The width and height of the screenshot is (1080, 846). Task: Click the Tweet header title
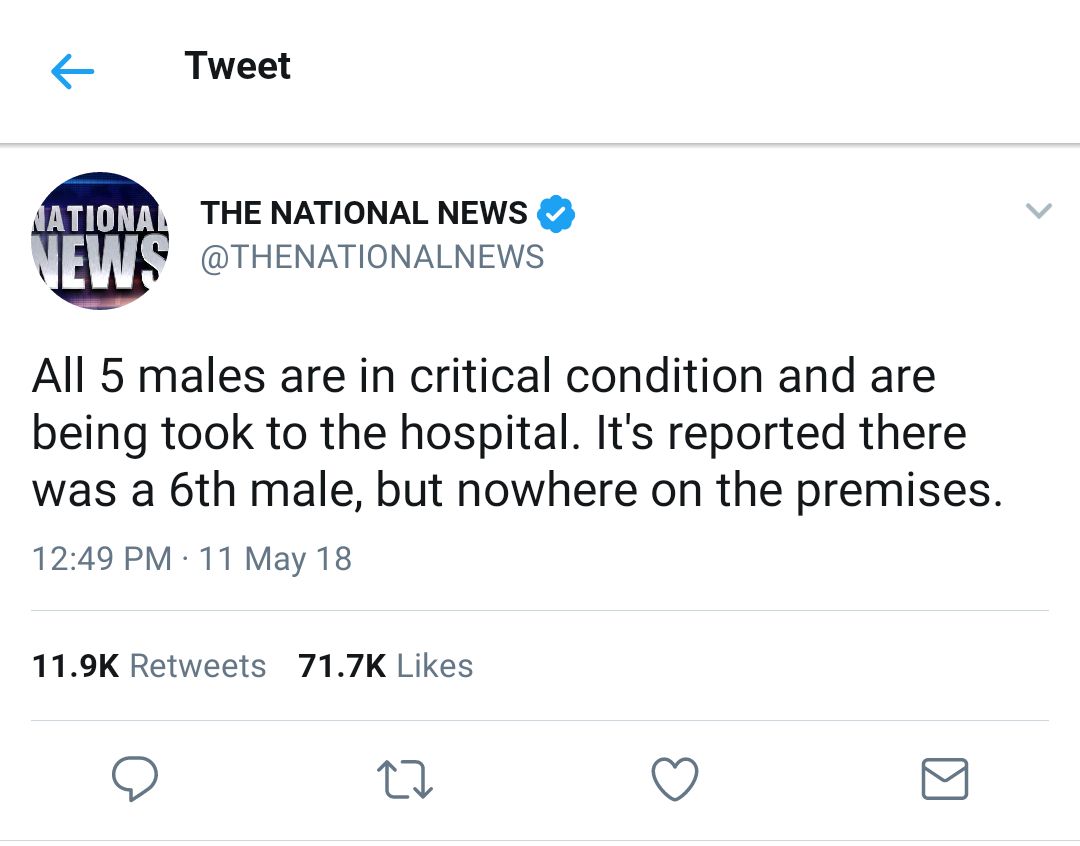pos(238,66)
